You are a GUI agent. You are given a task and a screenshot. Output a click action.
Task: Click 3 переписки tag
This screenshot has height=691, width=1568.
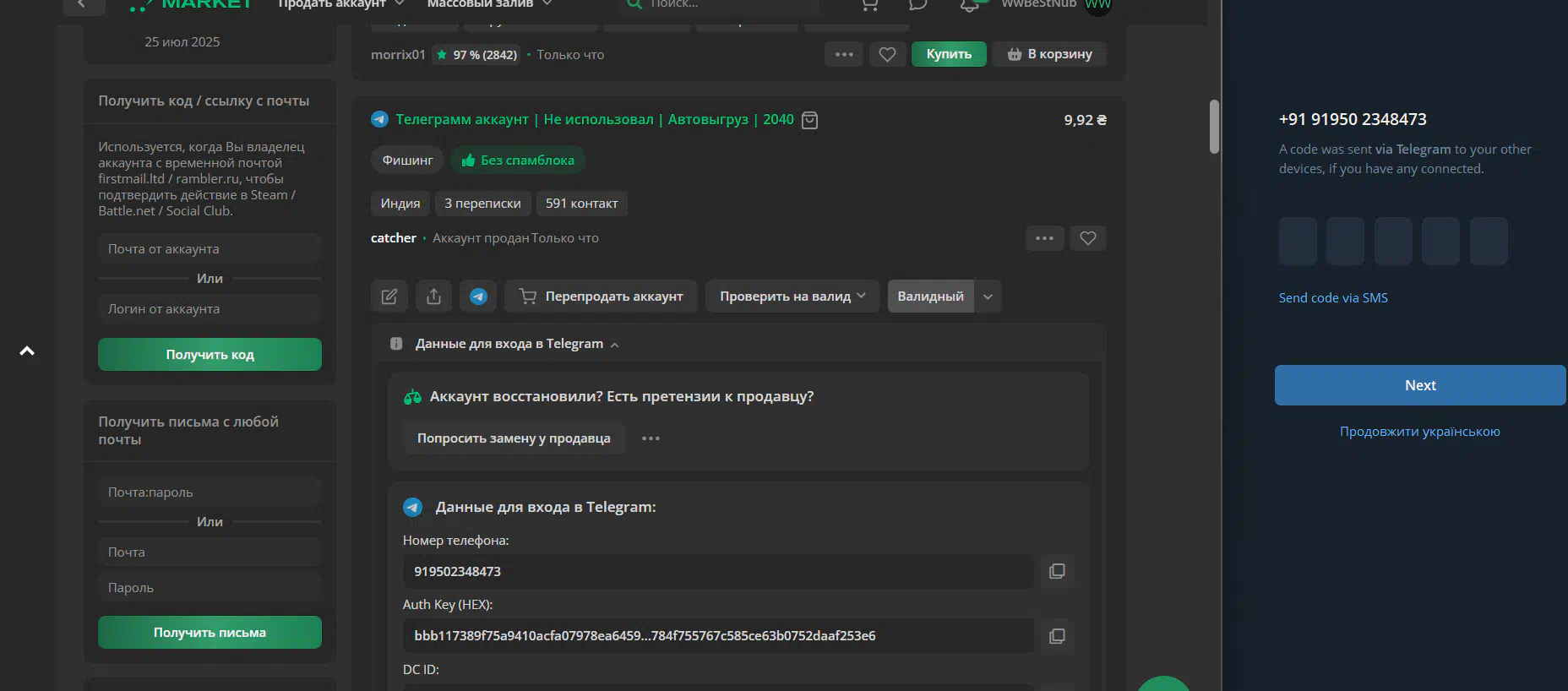tap(483, 204)
